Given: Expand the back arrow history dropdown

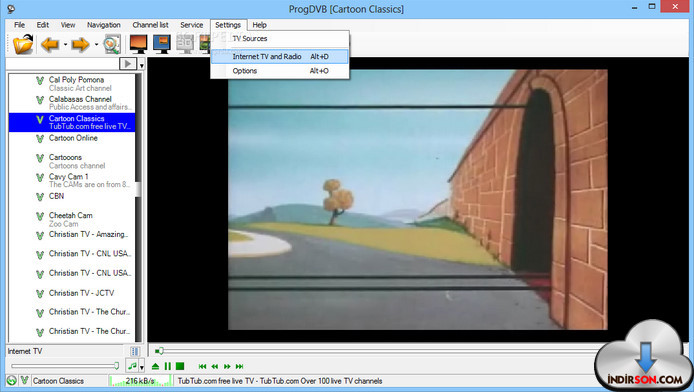Looking at the screenshot, I should coord(66,45).
